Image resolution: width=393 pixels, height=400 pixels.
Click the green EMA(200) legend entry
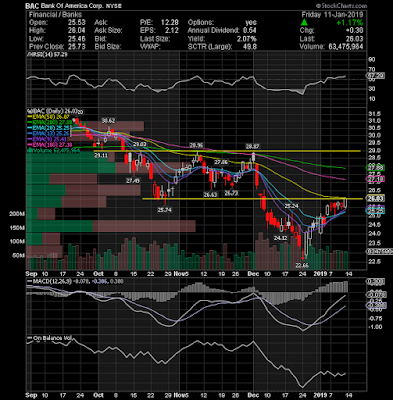click(50, 123)
